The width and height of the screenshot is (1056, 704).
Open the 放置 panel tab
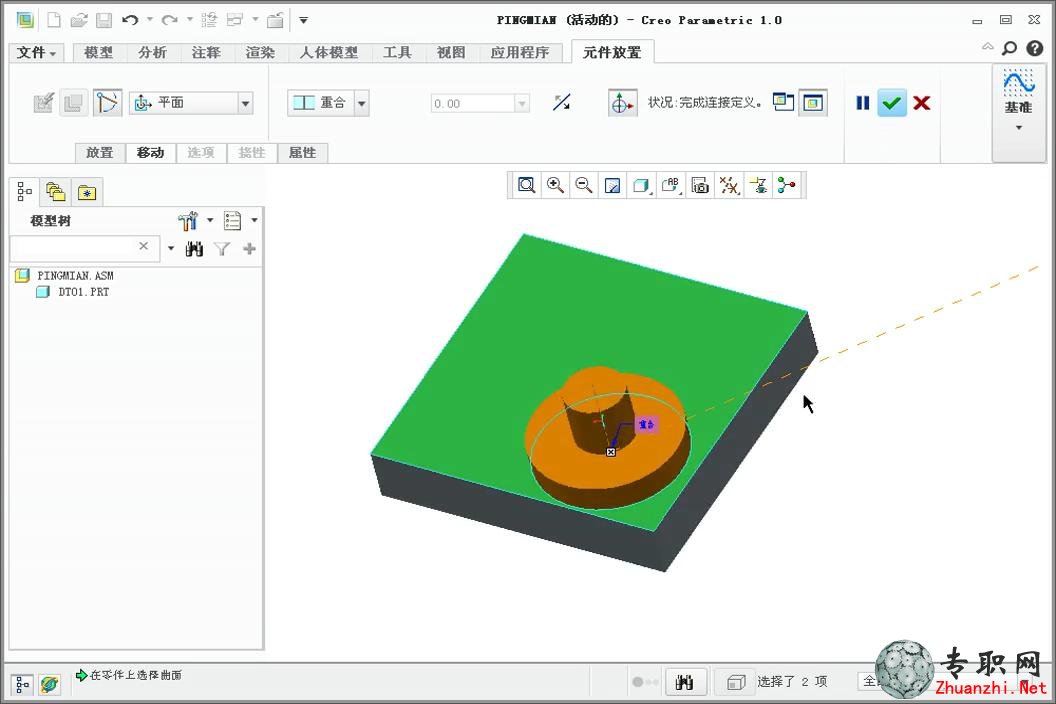[100, 153]
